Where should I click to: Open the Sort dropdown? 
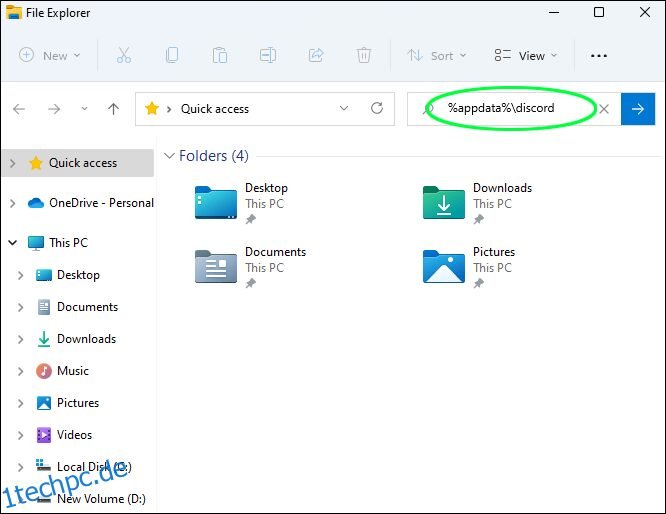[x=437, y=56]
